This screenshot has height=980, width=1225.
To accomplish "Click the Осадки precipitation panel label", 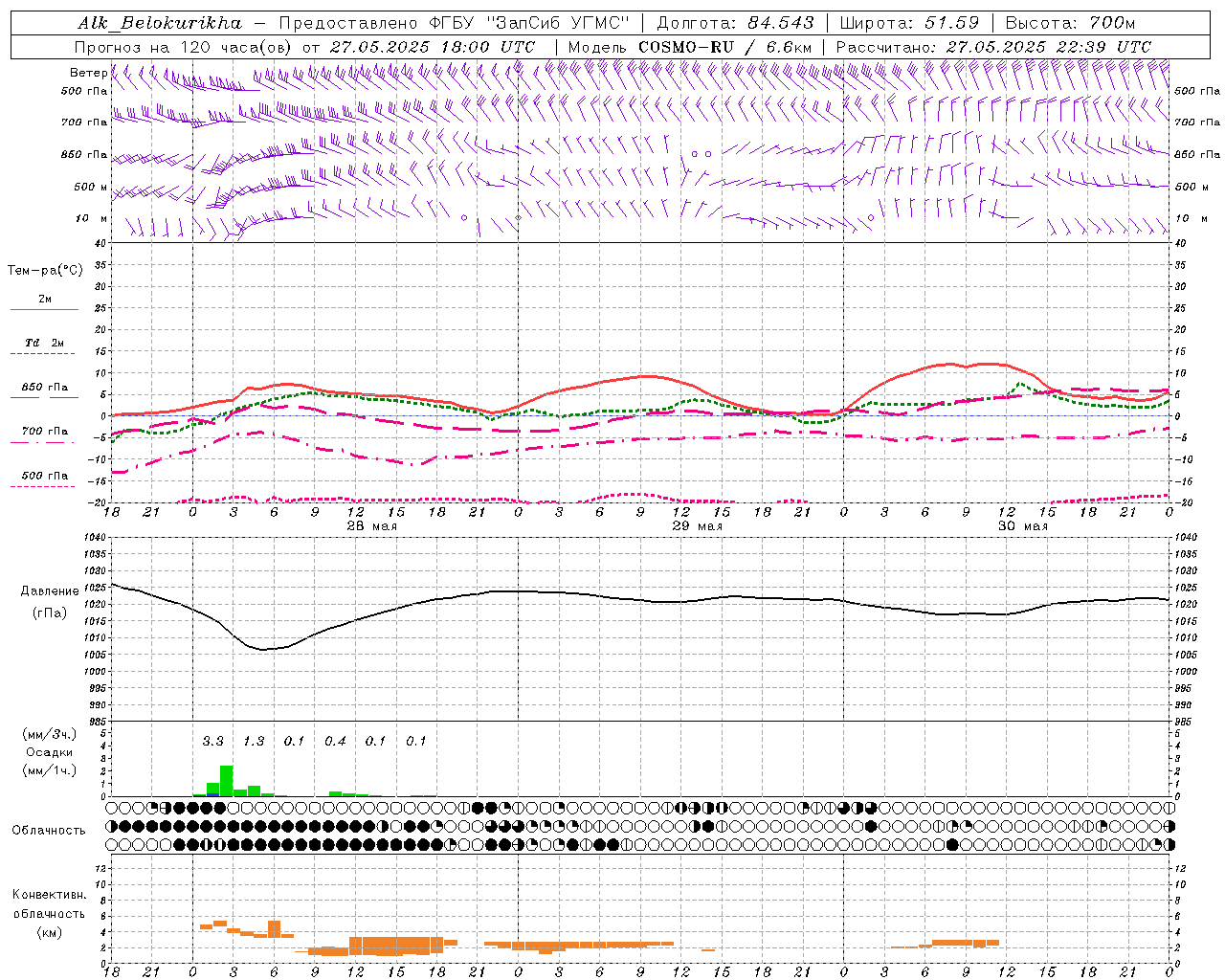I will (x=48, y=752).
